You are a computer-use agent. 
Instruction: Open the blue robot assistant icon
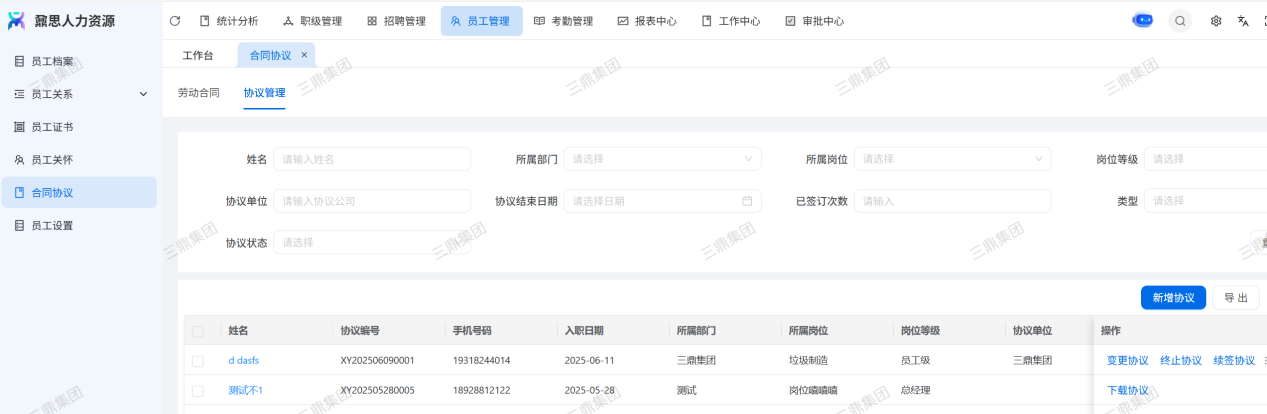(x=1142, y=21)
